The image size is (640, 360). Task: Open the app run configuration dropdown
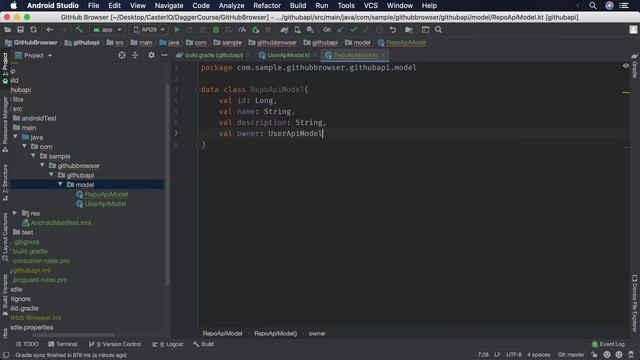pos(107,30)
